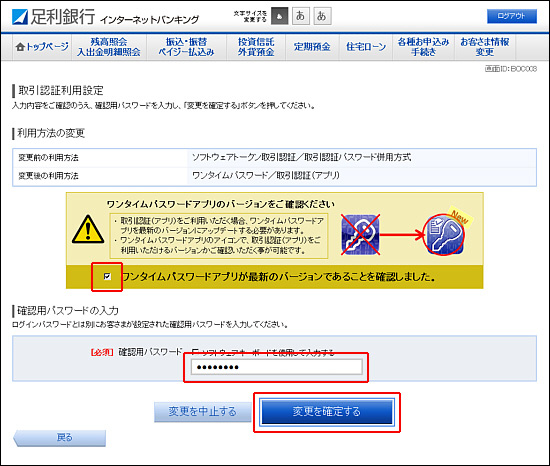Image resolution: width=550 pixels, height=466 pixels.
Task: Open the 住宅ローン menu
Action: [366, 47]
